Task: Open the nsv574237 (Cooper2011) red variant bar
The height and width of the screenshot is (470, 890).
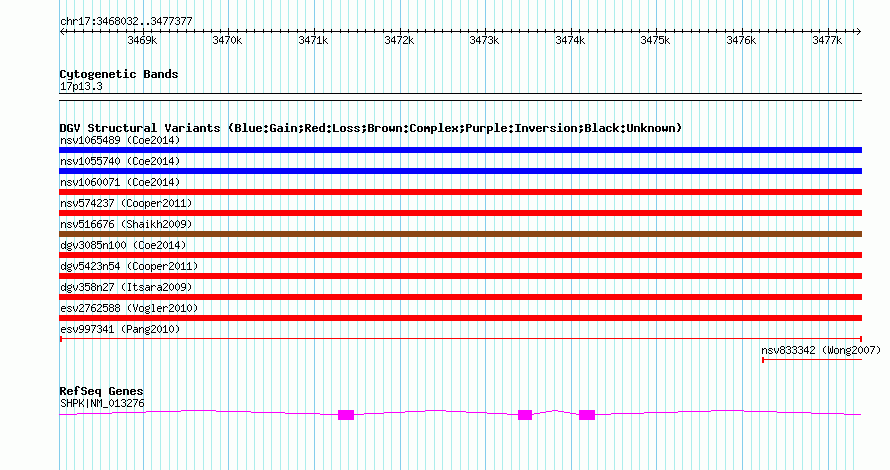Action: click(460, 213)
